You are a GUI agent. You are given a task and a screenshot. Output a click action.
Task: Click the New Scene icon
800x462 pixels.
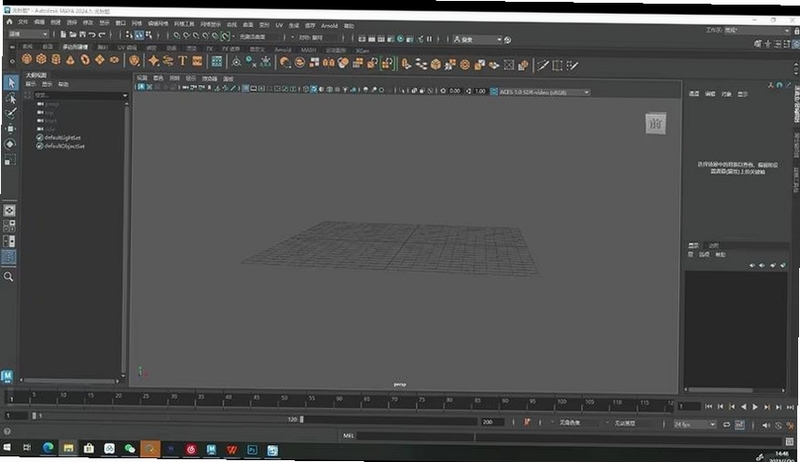tap(63, 34)
